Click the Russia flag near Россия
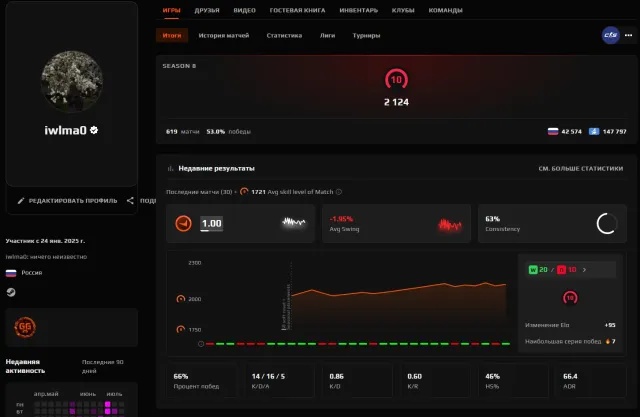This screenshot has width=640, height=417. [x=11, y=273]
